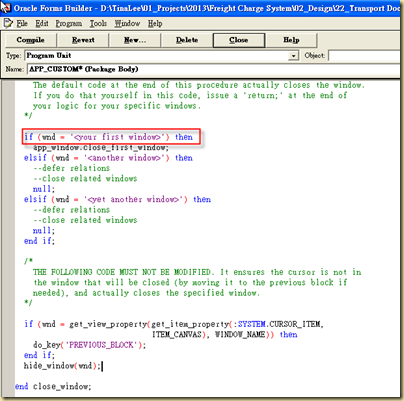Expand the Type dropdown arrow
404x401 pixels.
click(293, 56)
